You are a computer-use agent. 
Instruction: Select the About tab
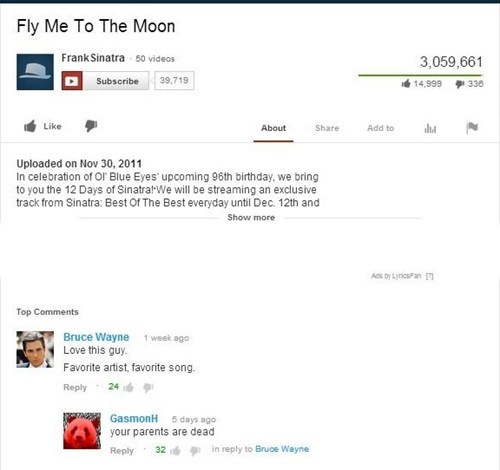point(273,128)
